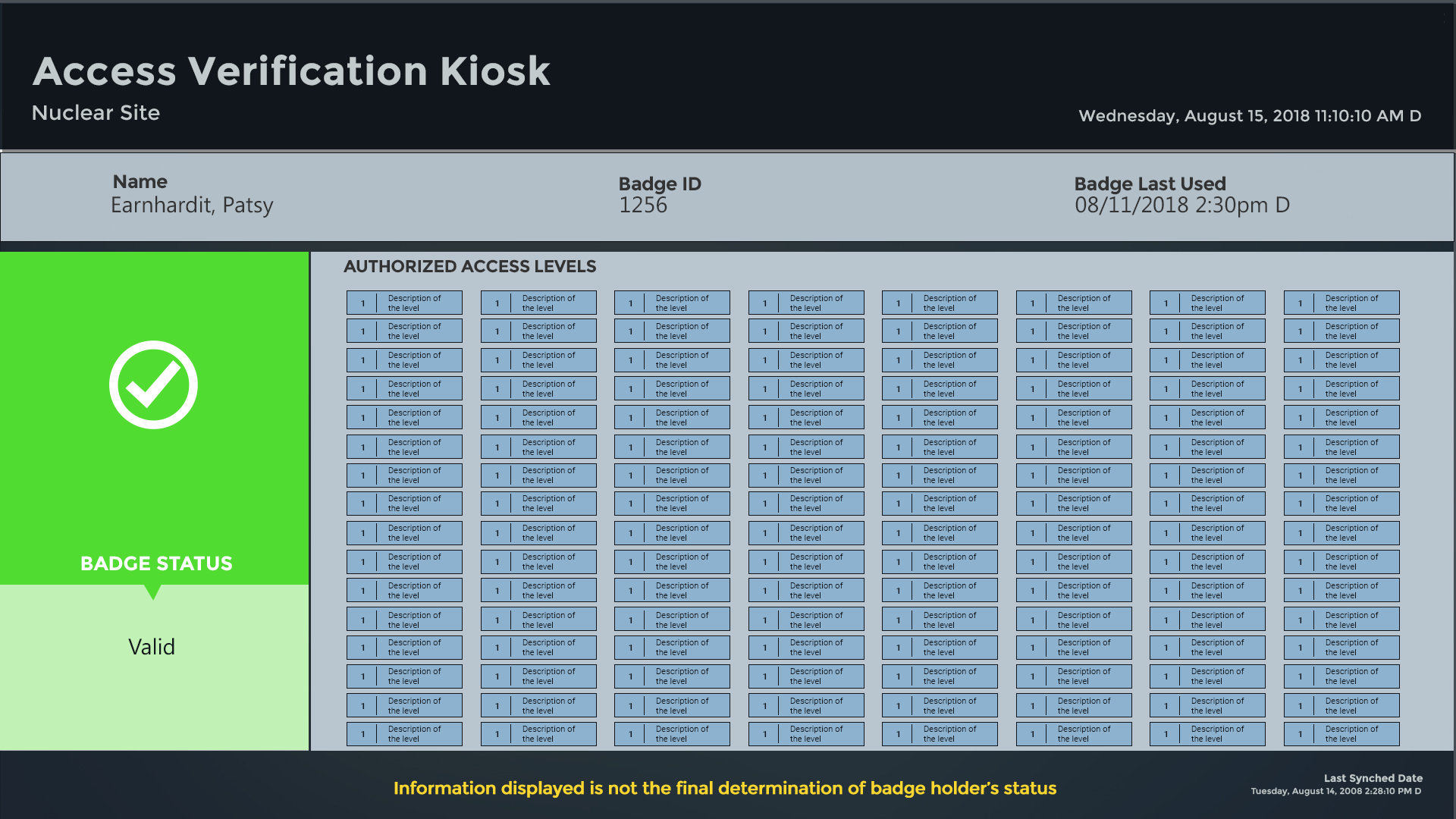Select the bottom-left access level tile

(404, 734)
